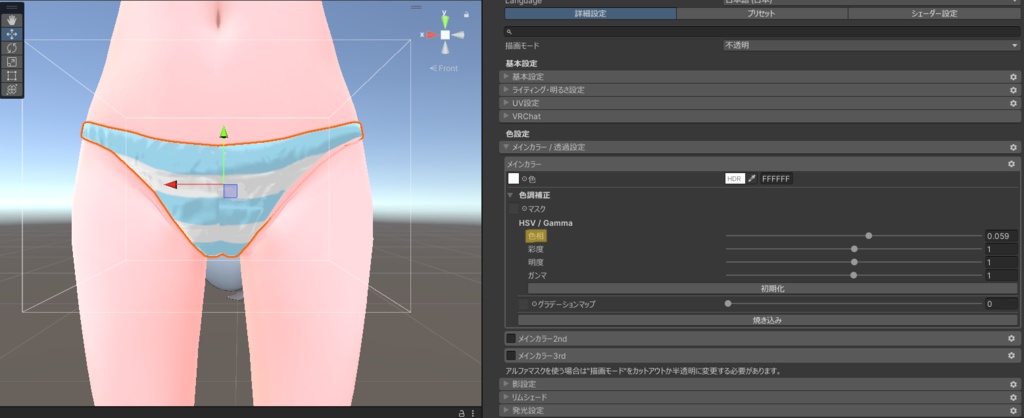The width and height of the screenshot is (1024, 418).
Task: Click the orientation gizmo overlay drag handle
Action: coord(416,7)
